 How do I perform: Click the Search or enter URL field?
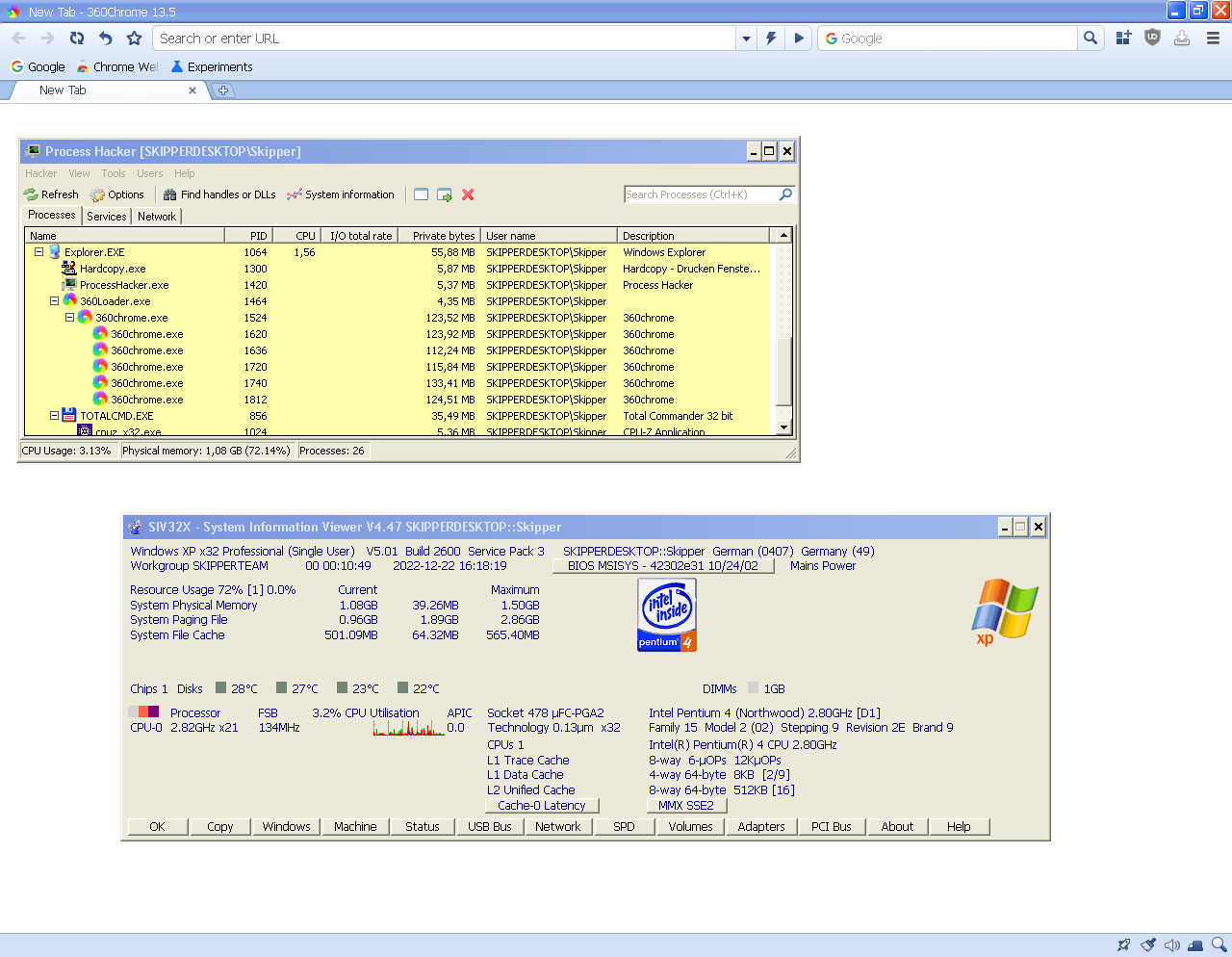(x=444, y=39)
